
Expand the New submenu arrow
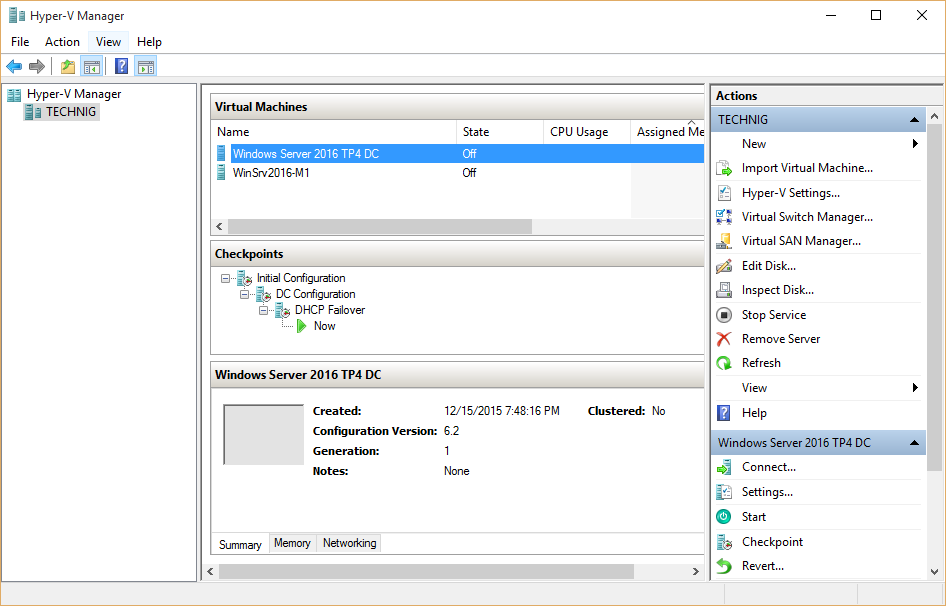pos(915,144)
